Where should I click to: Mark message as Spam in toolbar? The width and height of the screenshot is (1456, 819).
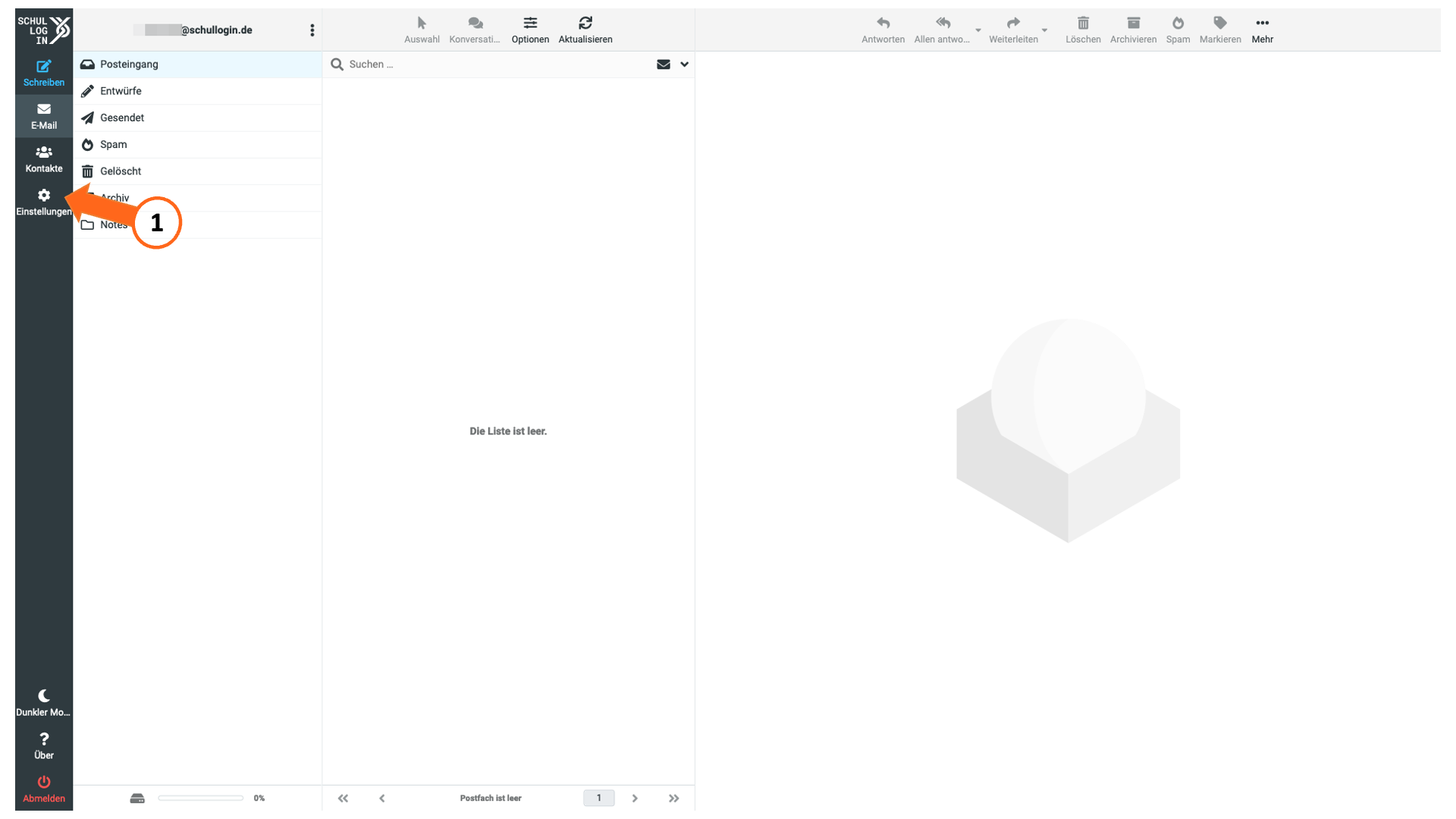tap(1178, 30)
